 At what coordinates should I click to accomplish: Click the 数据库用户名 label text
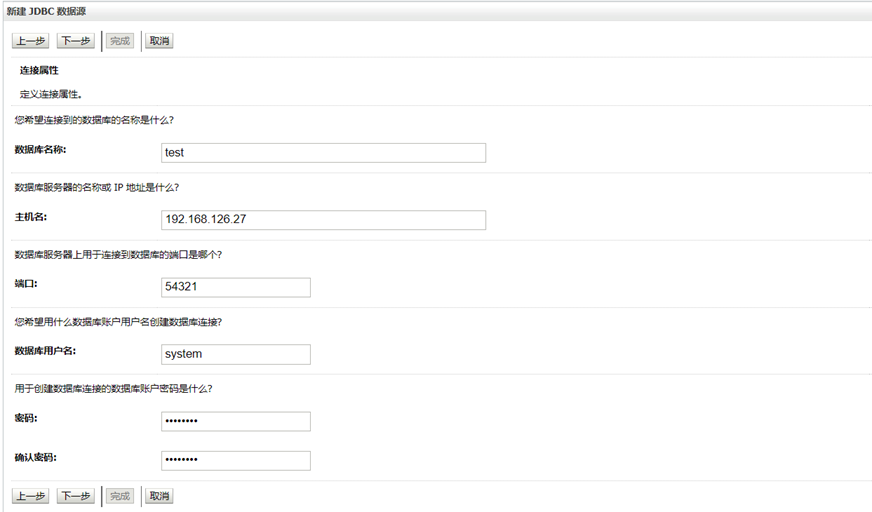coord(45,351)
